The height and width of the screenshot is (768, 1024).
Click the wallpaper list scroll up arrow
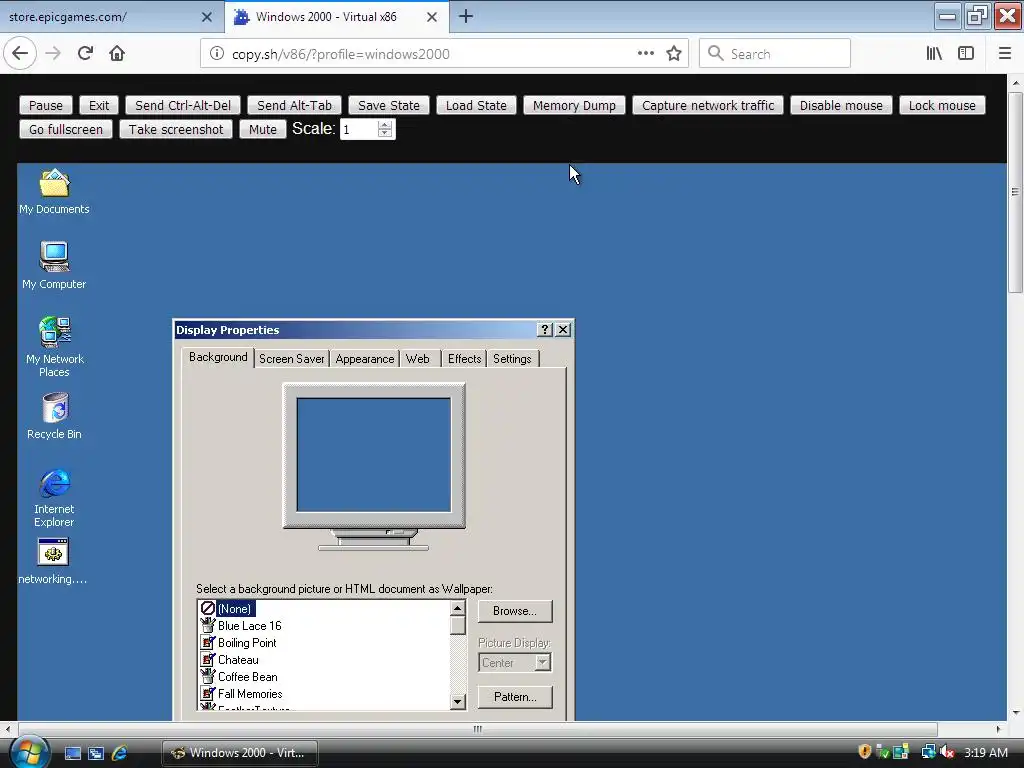(457, 608)
